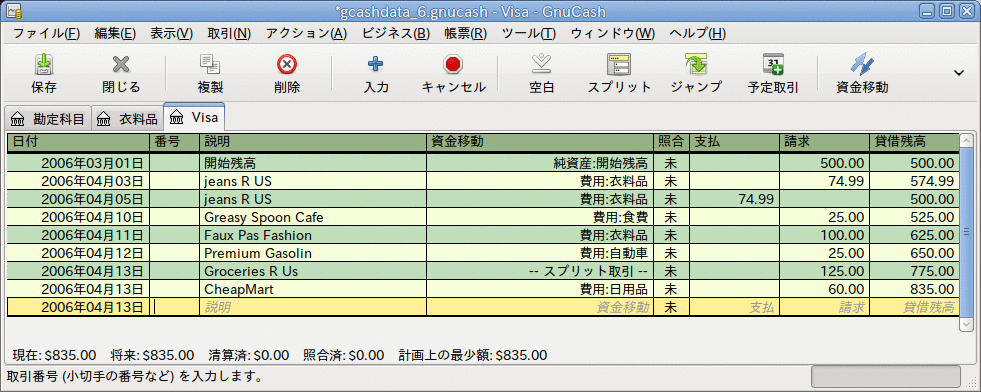Click the 支払 column header
Viewport: 981px width, 392px height.
tap(734, 142)
